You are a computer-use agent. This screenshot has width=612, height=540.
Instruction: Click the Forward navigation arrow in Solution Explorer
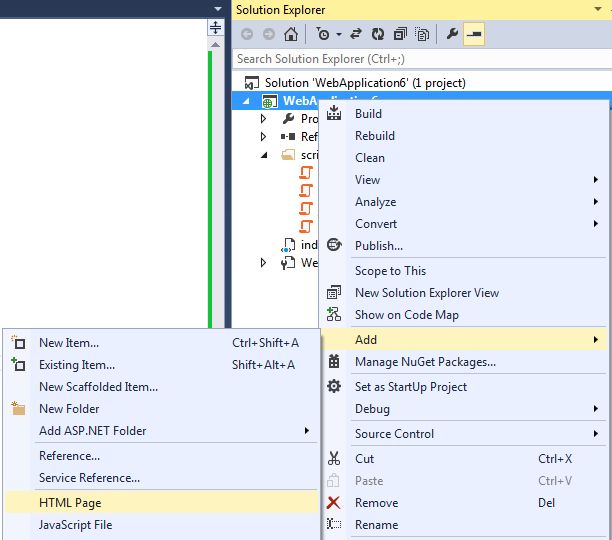[269, 34]
